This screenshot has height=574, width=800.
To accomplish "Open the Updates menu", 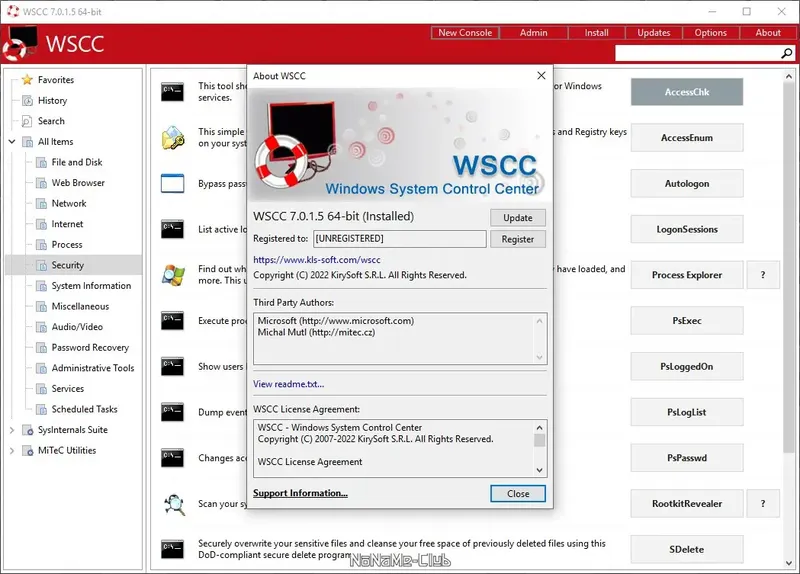I will 654,33.
